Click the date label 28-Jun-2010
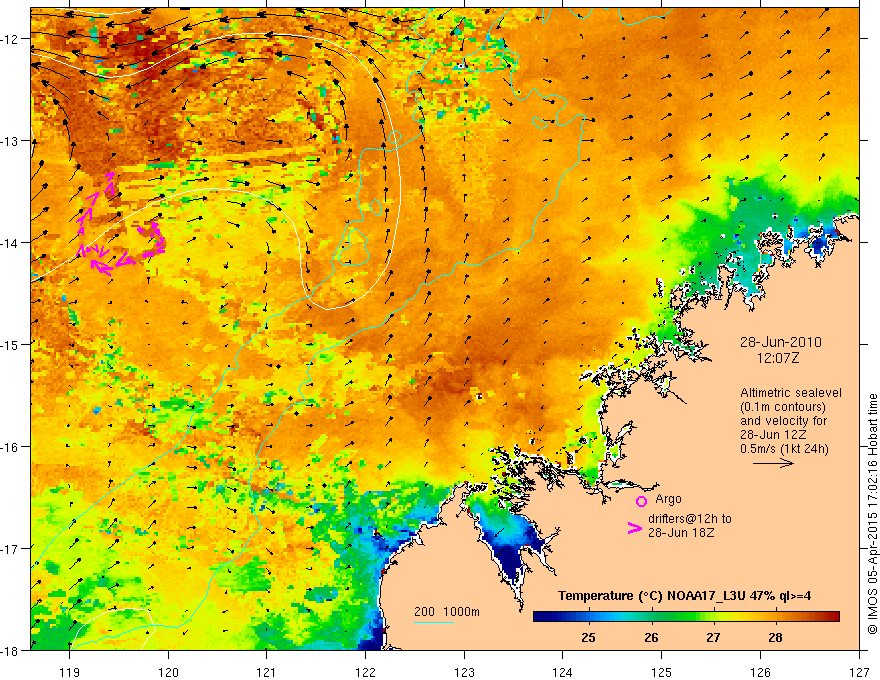This screenshot has width=880, height=680. [781, 342]
